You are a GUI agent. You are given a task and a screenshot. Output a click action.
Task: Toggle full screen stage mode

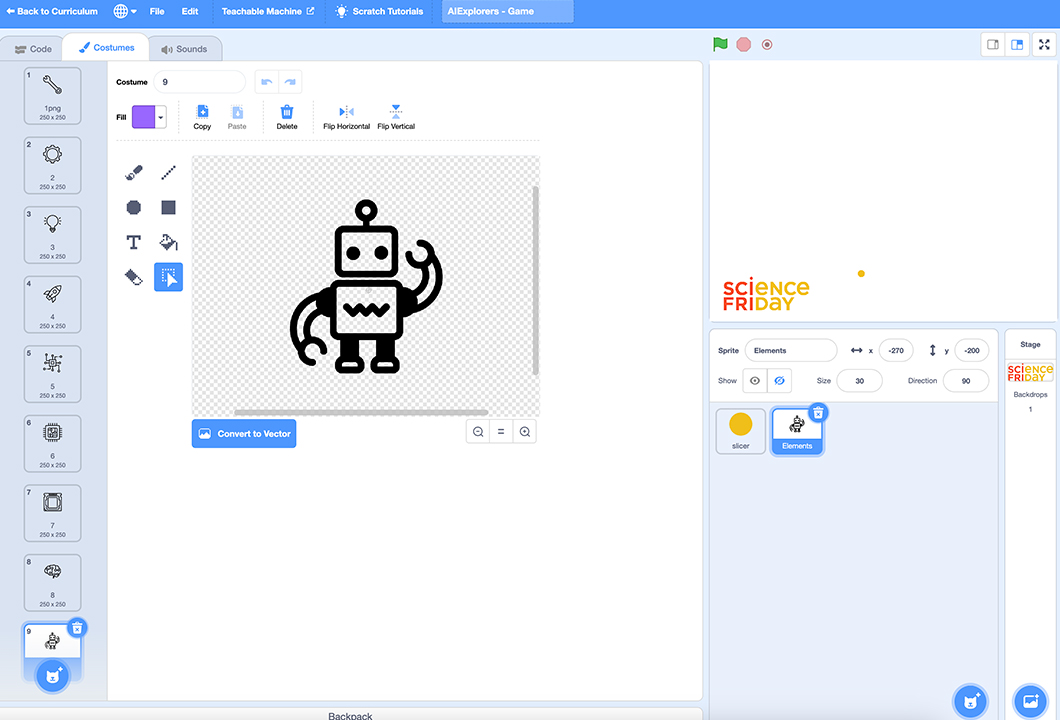(1043, 44)
